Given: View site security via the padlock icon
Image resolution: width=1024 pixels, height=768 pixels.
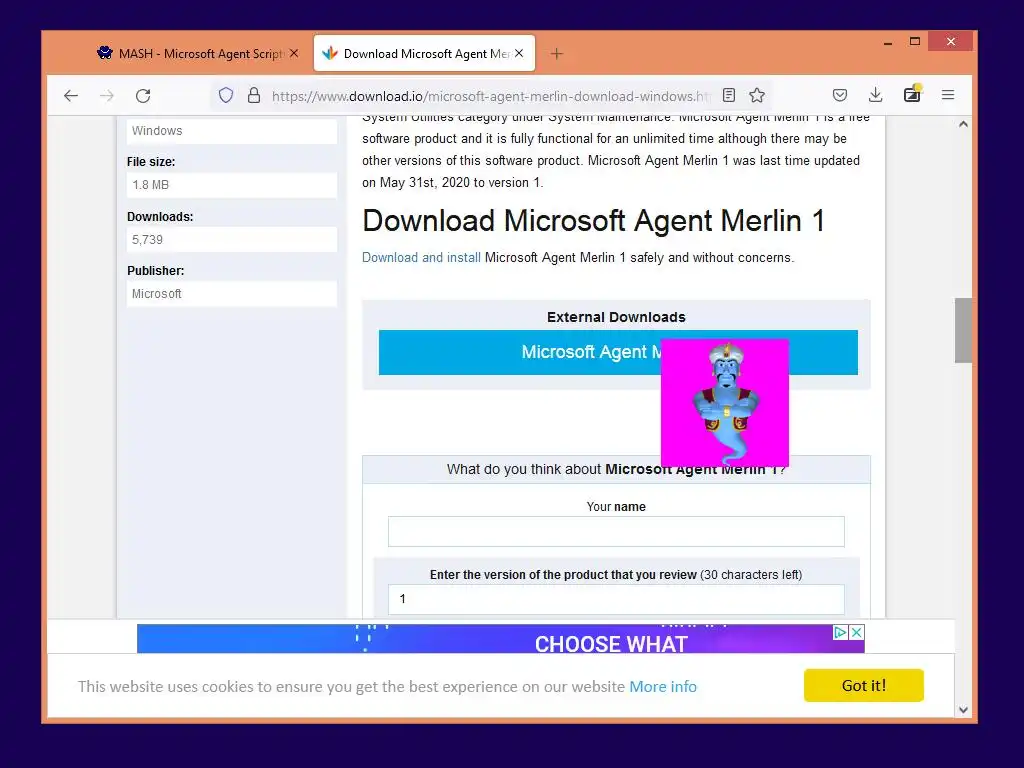Looking at the screenshot, I should coord(254,95).
